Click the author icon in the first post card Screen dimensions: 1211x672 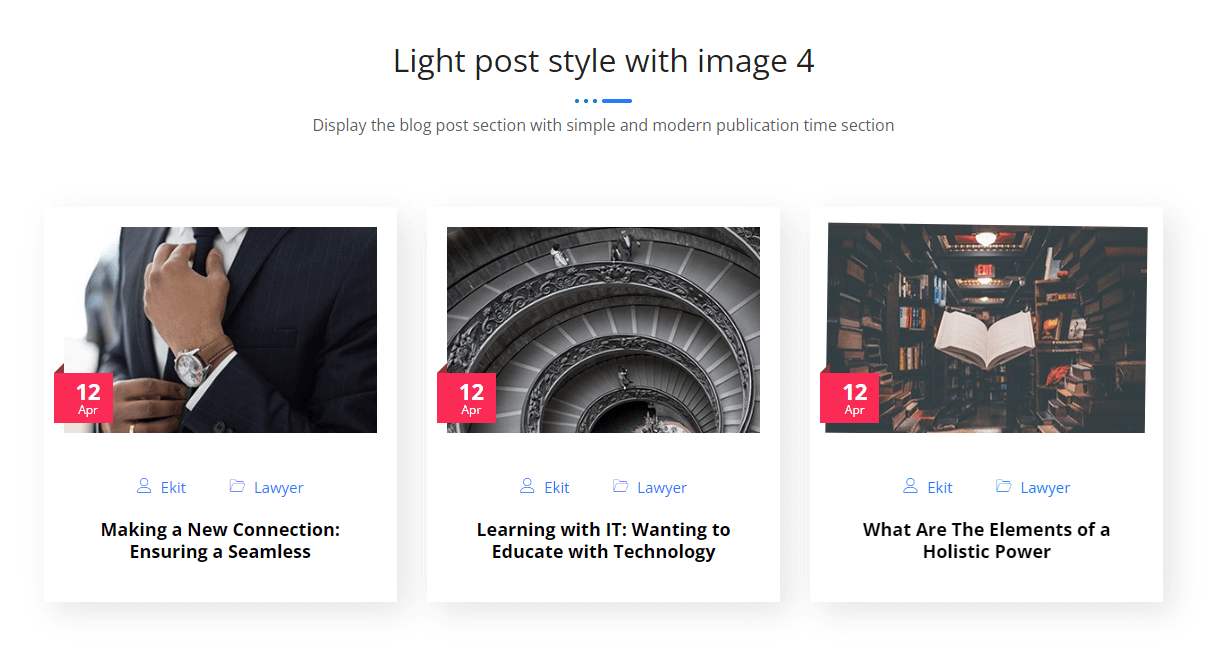point(144,486)
